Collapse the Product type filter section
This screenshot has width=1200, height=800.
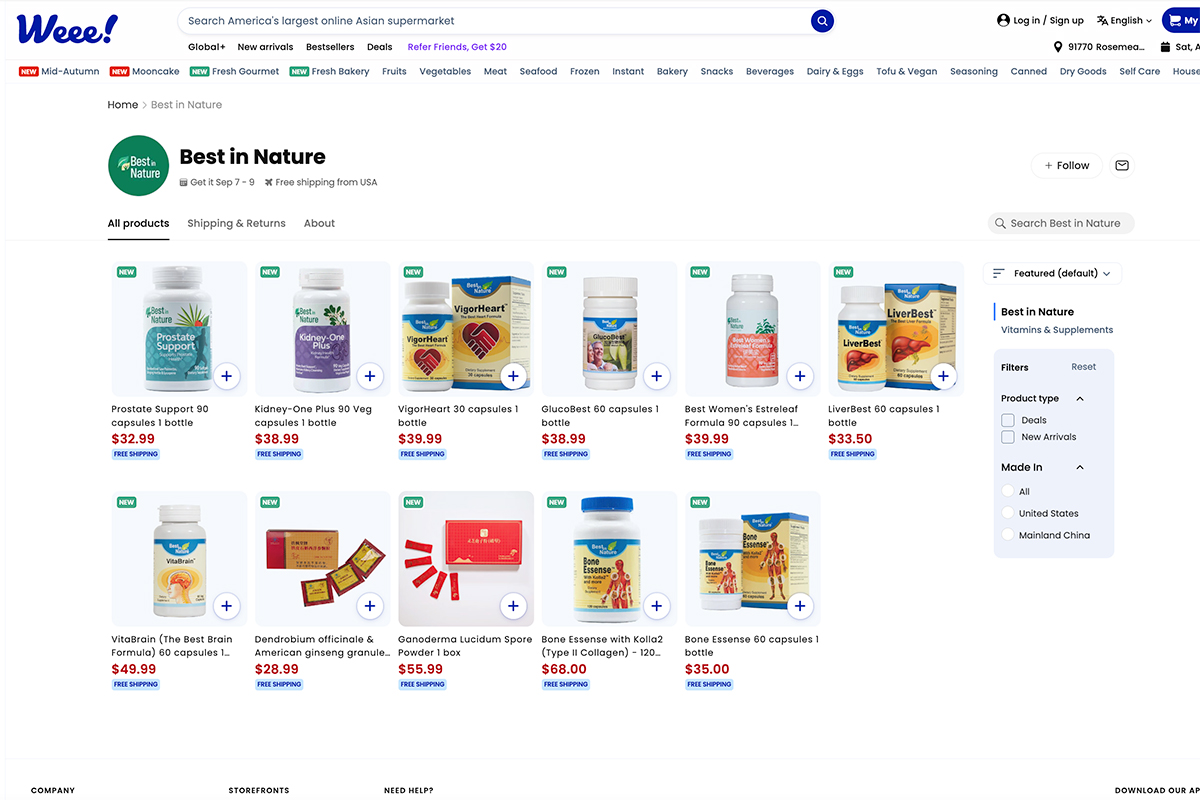1080,399
